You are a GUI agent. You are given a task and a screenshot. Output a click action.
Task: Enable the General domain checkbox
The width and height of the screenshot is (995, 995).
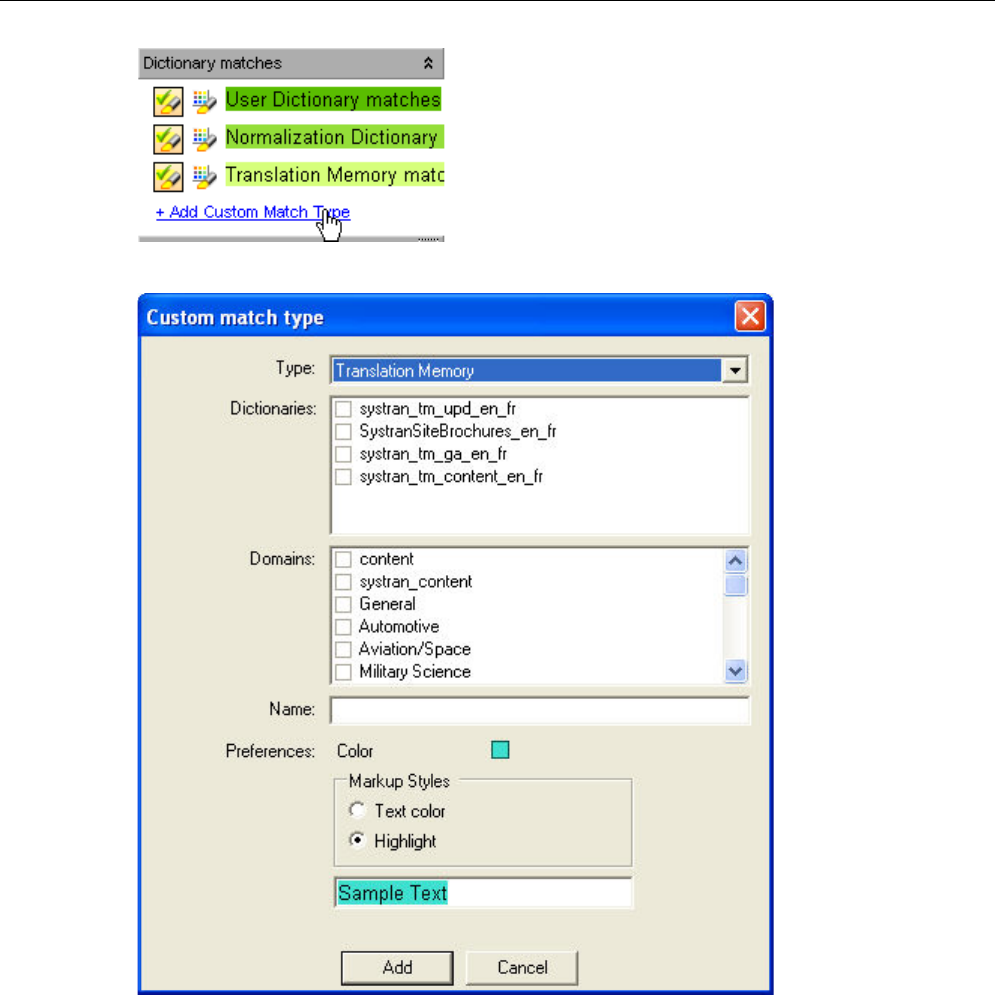343,604
